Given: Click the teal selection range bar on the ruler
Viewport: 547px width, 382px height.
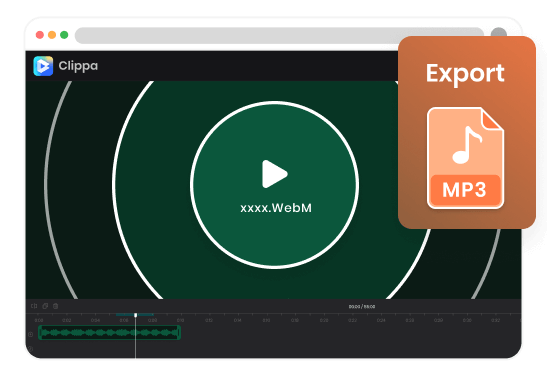Looking at the screenshot, I should click(x=135, y=315).
